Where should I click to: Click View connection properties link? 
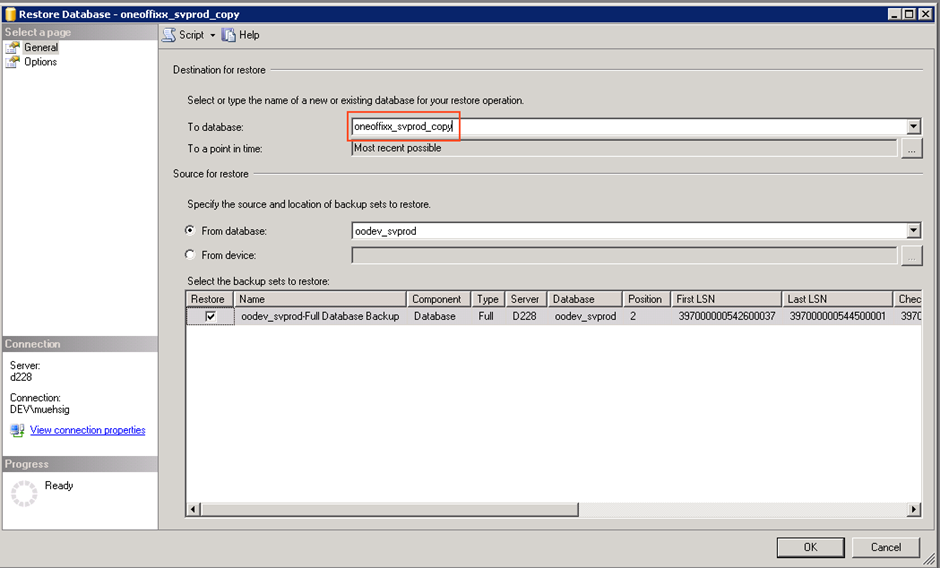(88, 430)
